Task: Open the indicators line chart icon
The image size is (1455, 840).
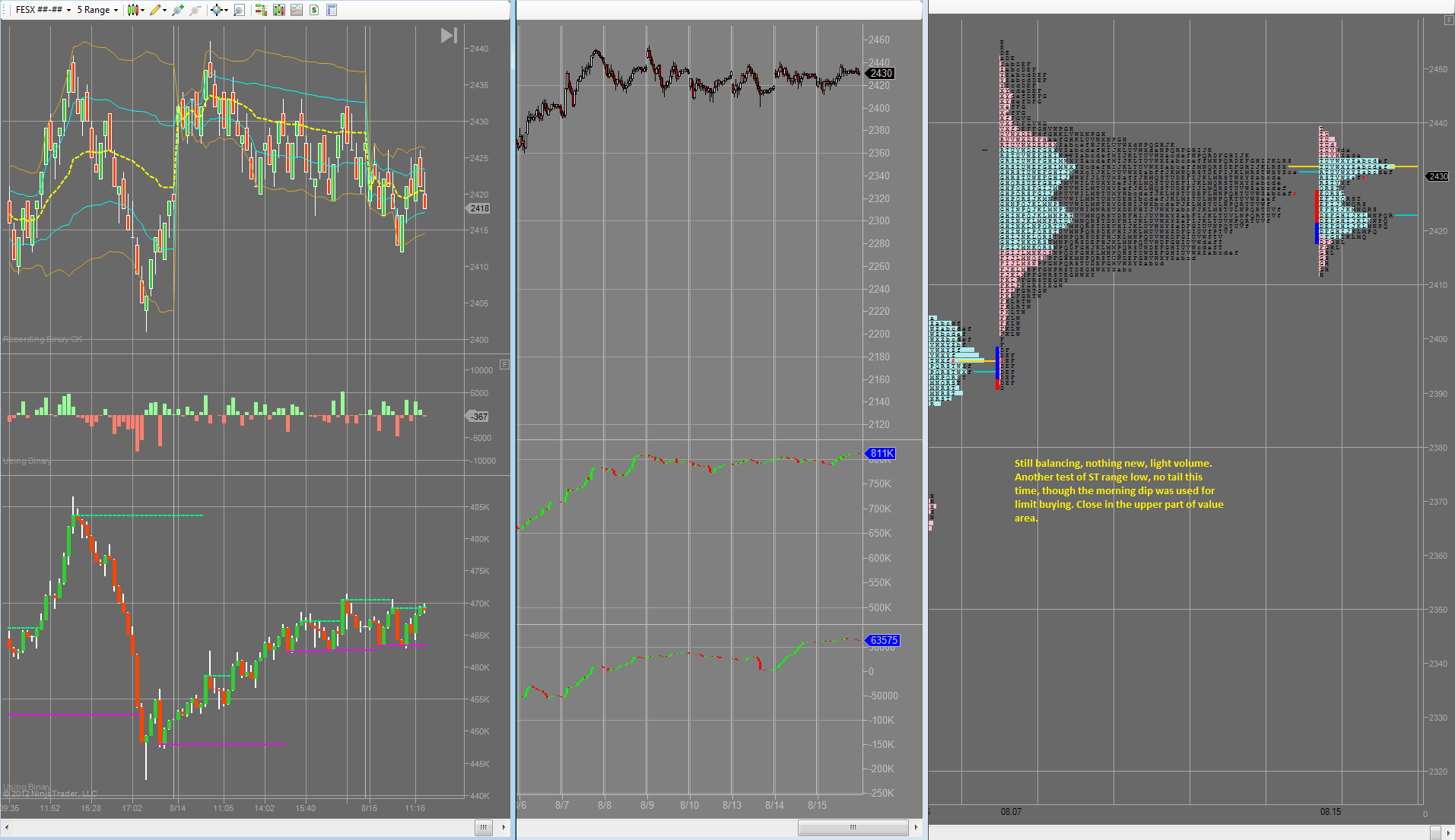Action: click(x=297, y=10)
